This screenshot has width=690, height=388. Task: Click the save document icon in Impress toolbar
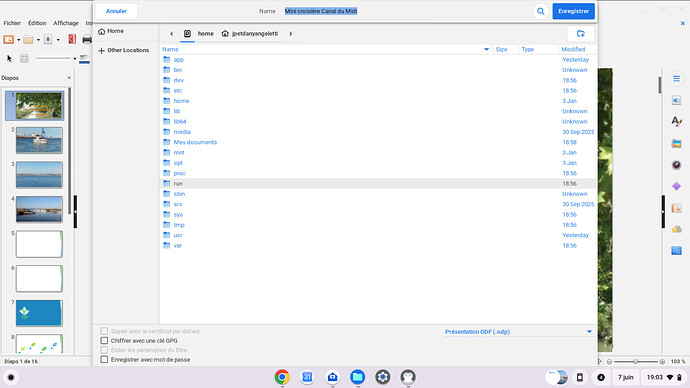(48, 40)
